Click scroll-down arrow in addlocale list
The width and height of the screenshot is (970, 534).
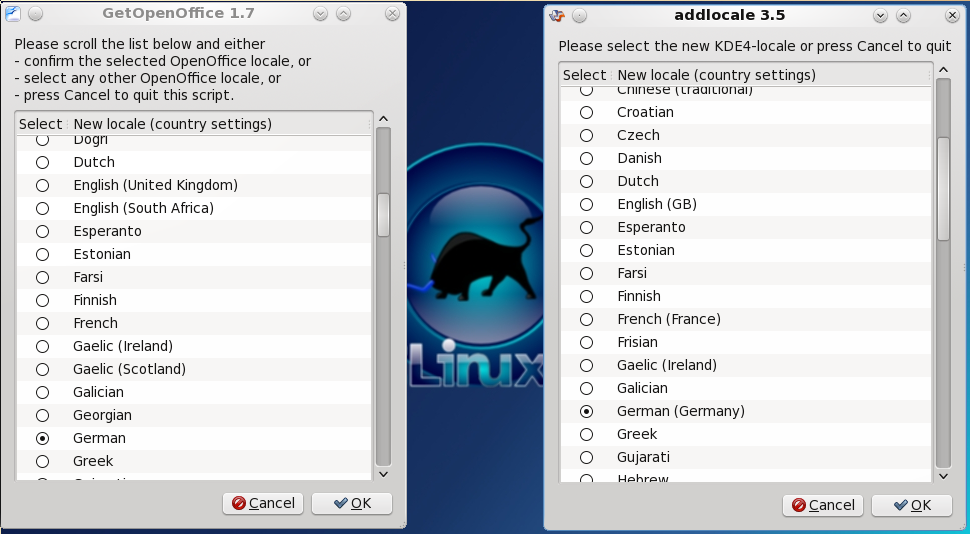click(943, 476)
